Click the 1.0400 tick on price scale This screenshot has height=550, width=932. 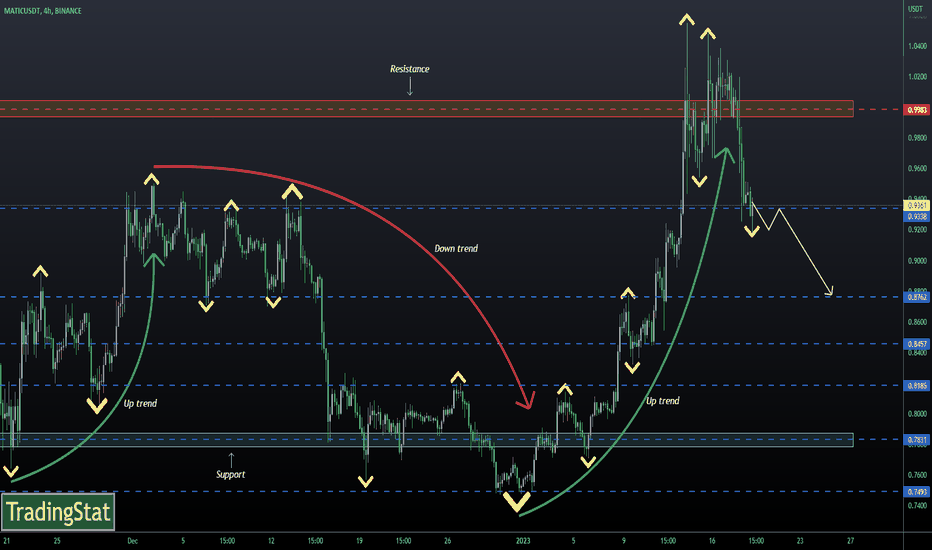click(917, 46)
